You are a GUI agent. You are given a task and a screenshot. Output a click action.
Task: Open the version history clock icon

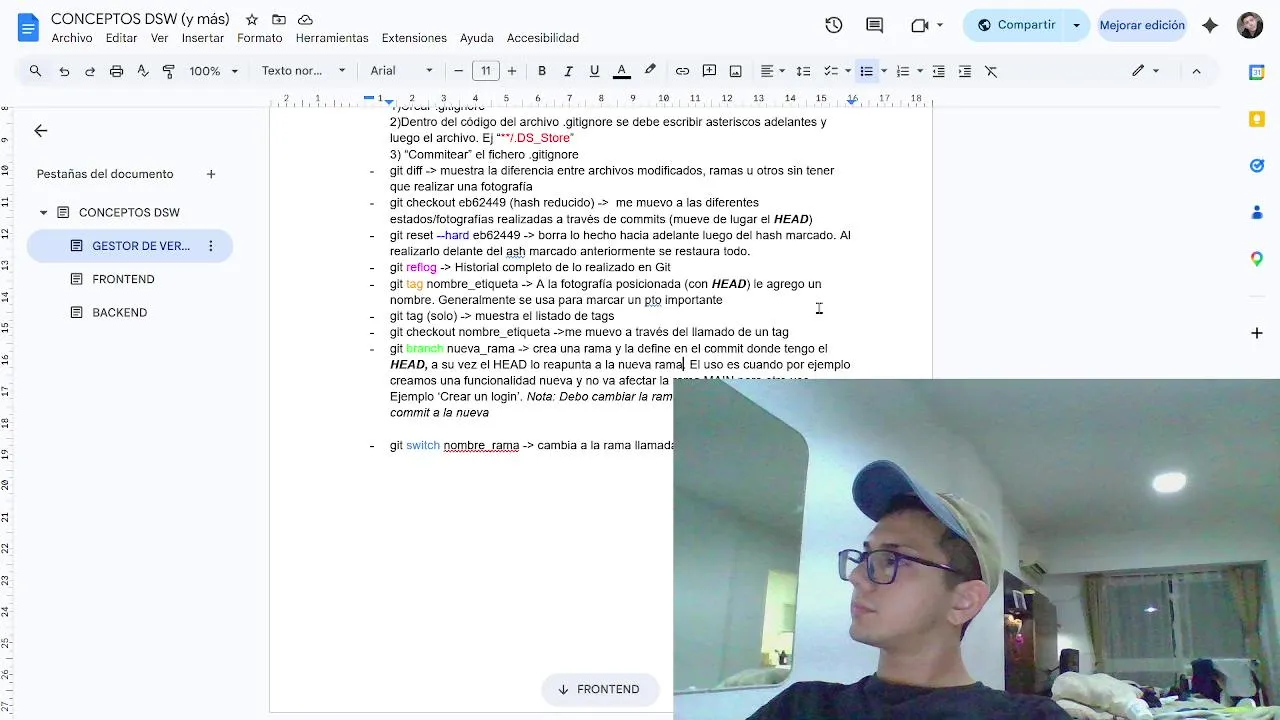point(834,25)
